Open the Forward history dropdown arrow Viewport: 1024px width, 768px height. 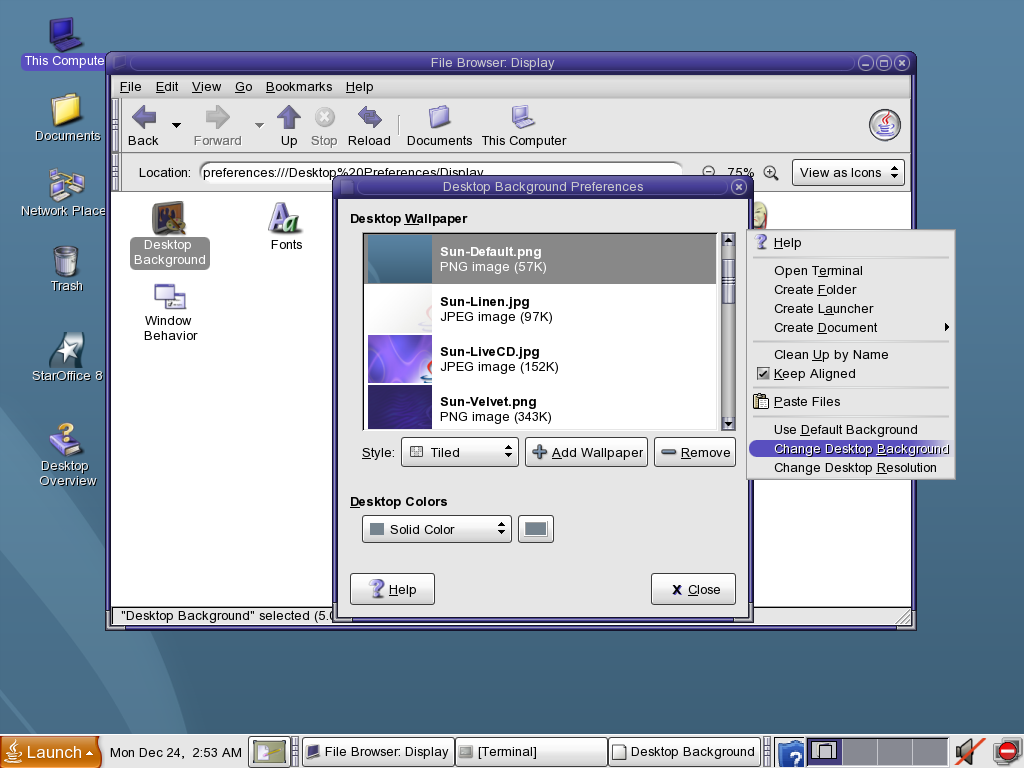coord(259,125)
